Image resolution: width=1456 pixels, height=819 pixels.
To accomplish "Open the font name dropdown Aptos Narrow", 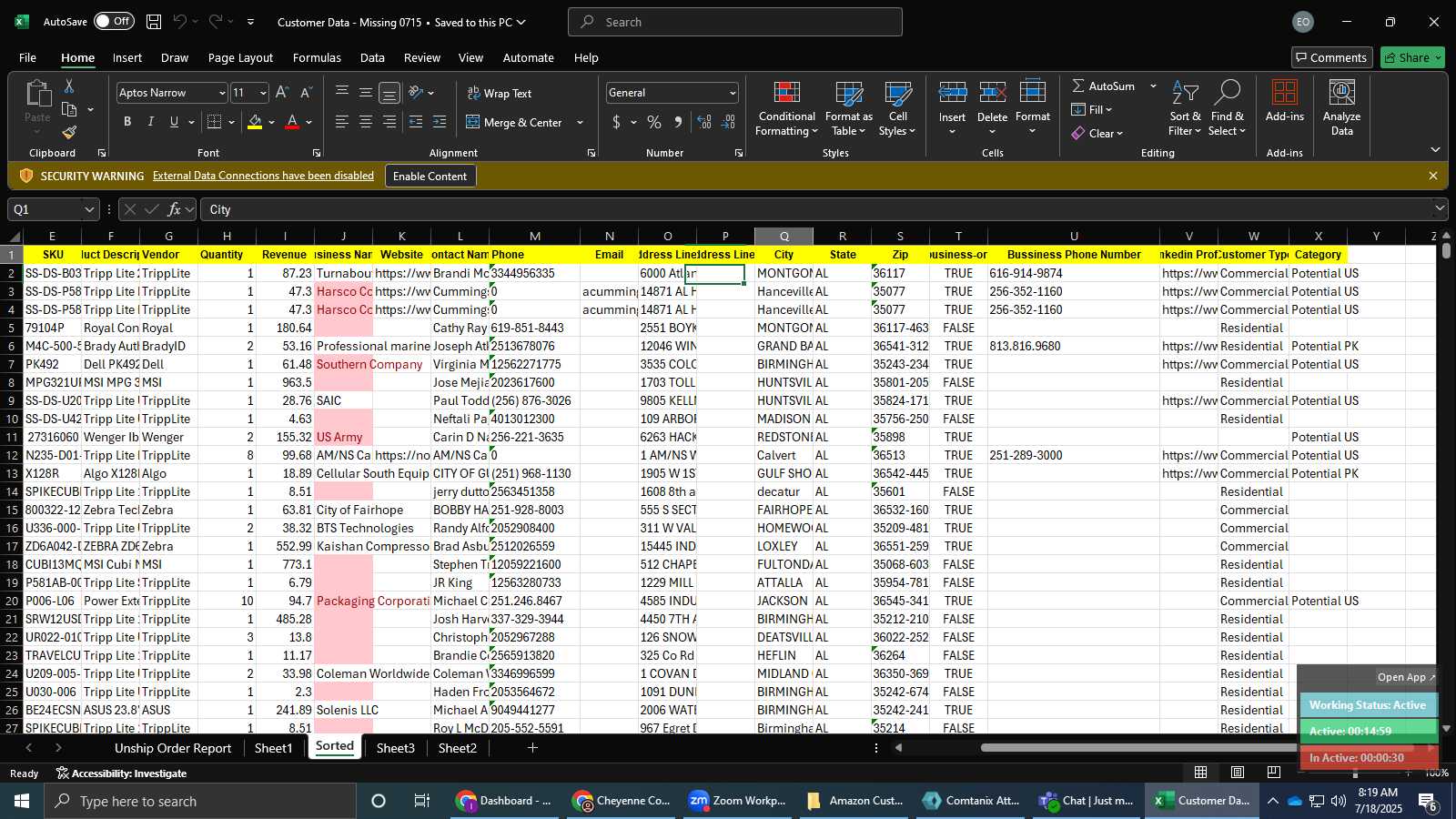I will coord(221,93).
